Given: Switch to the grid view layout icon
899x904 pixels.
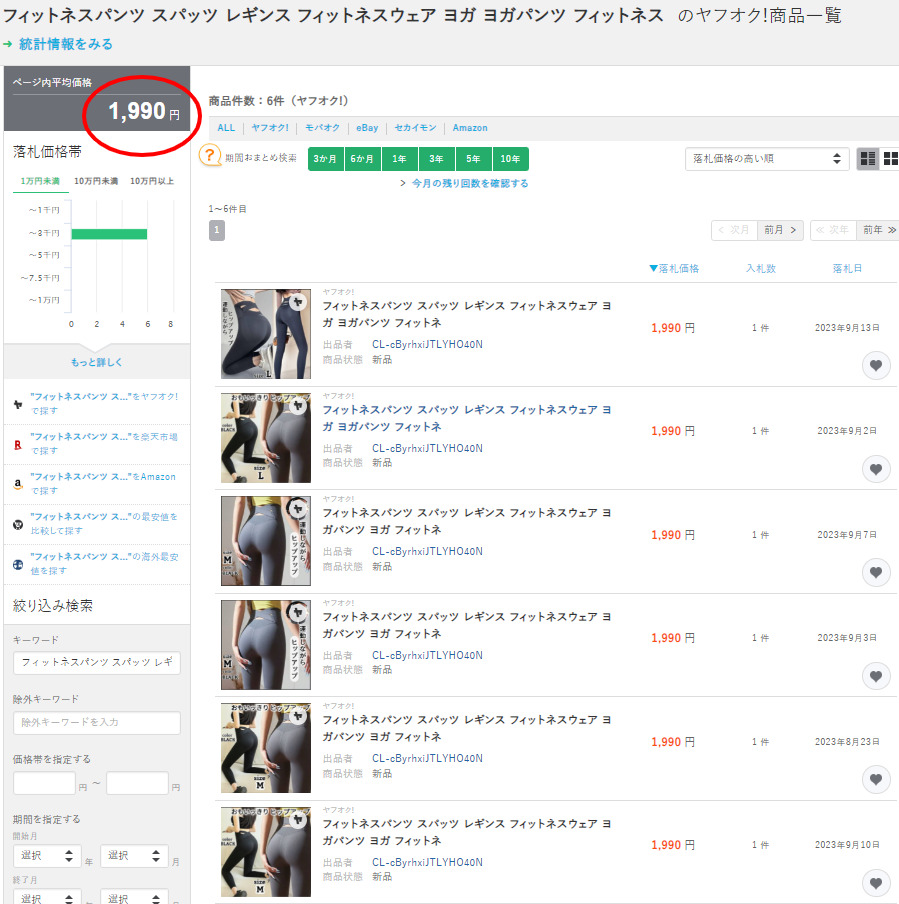Looking at the screenshot, I should coord(890,159).
